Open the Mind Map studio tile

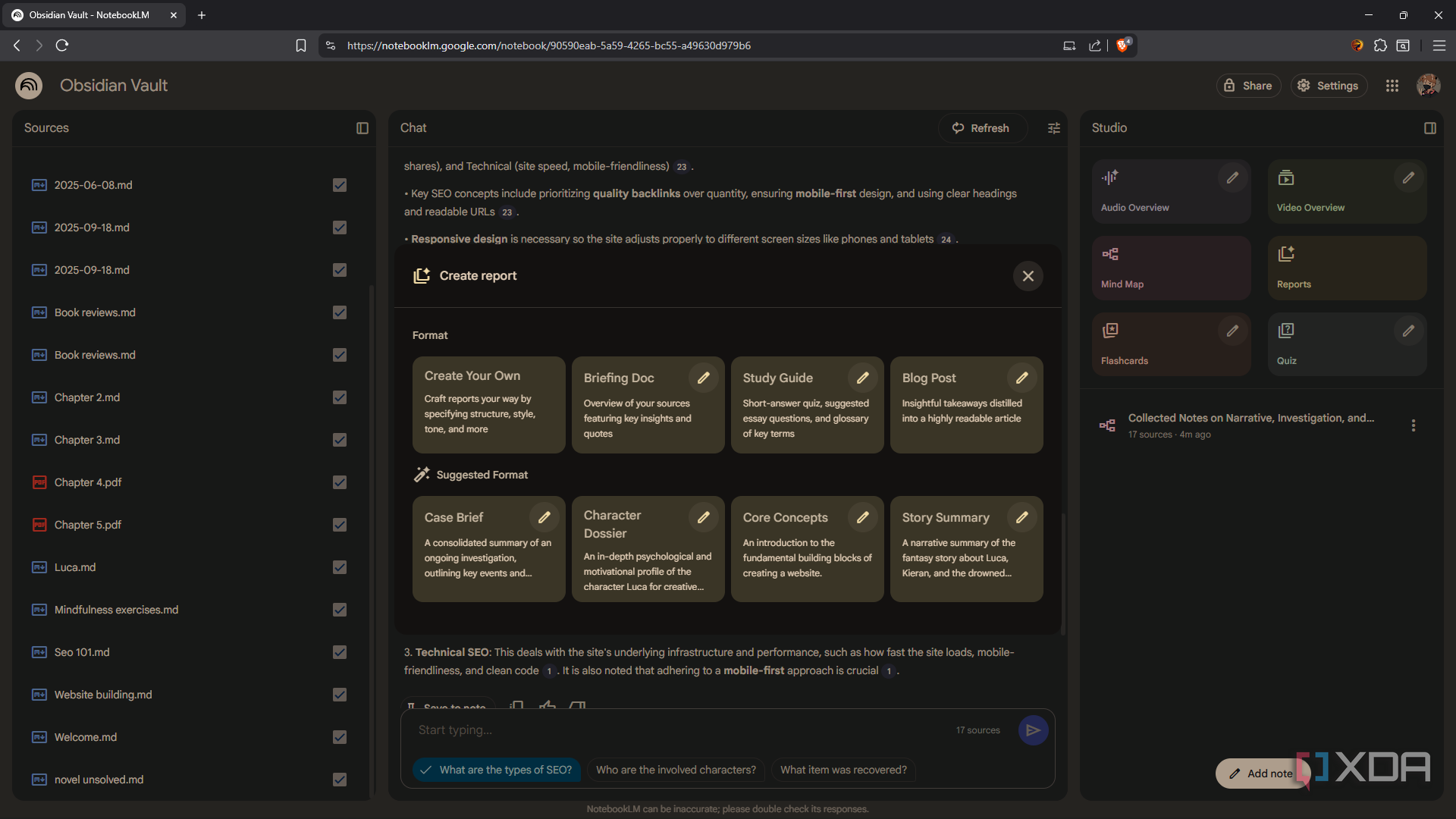tap(1171, 268)
